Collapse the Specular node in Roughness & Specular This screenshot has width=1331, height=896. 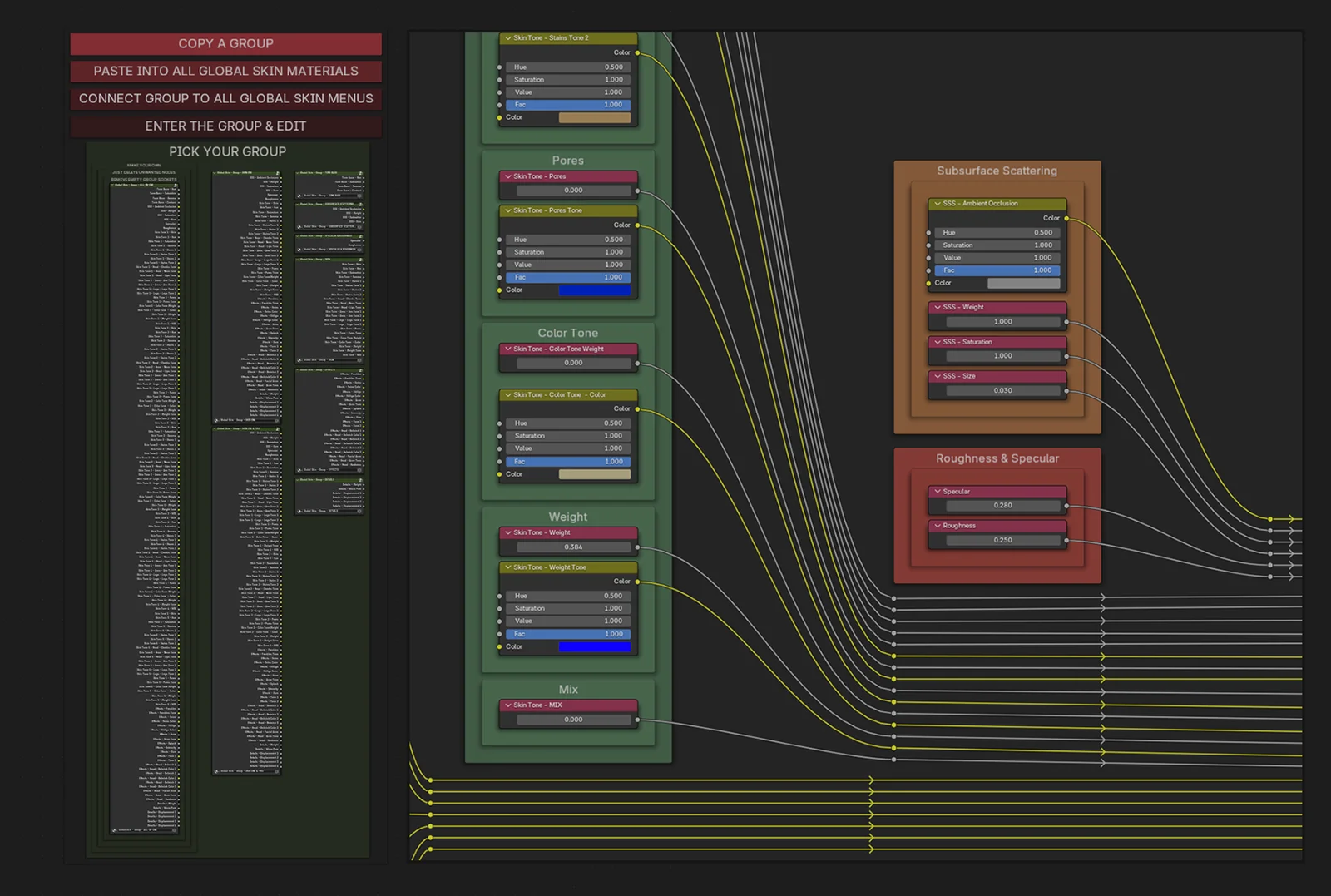(x=938, y=491)
